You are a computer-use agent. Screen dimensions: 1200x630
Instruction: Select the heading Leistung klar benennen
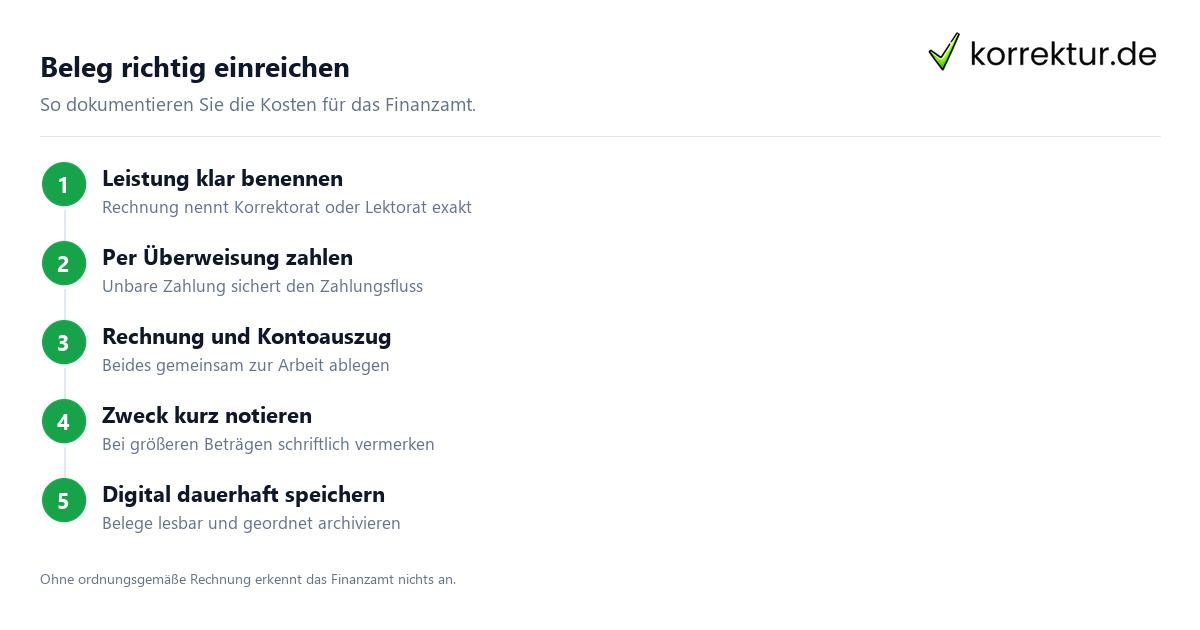222,179
